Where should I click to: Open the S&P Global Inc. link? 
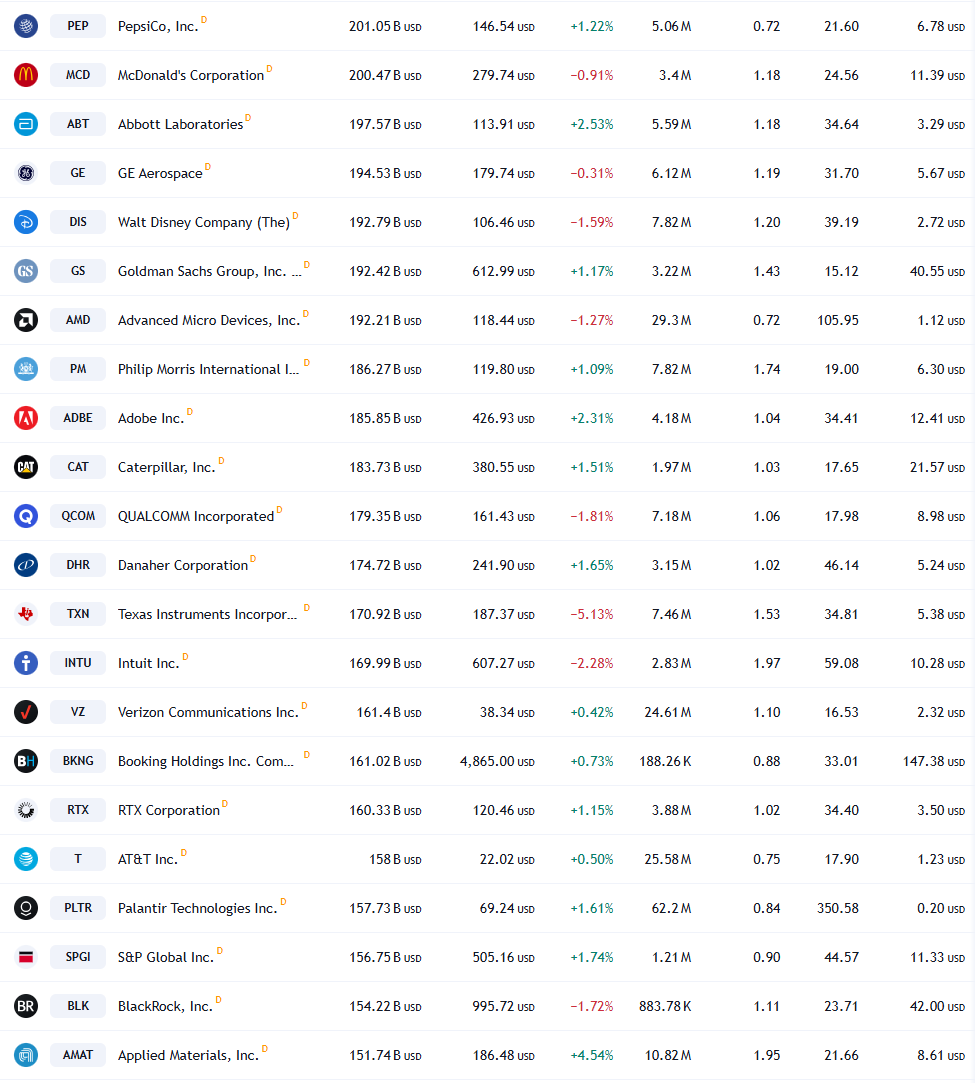coord(166,957)
